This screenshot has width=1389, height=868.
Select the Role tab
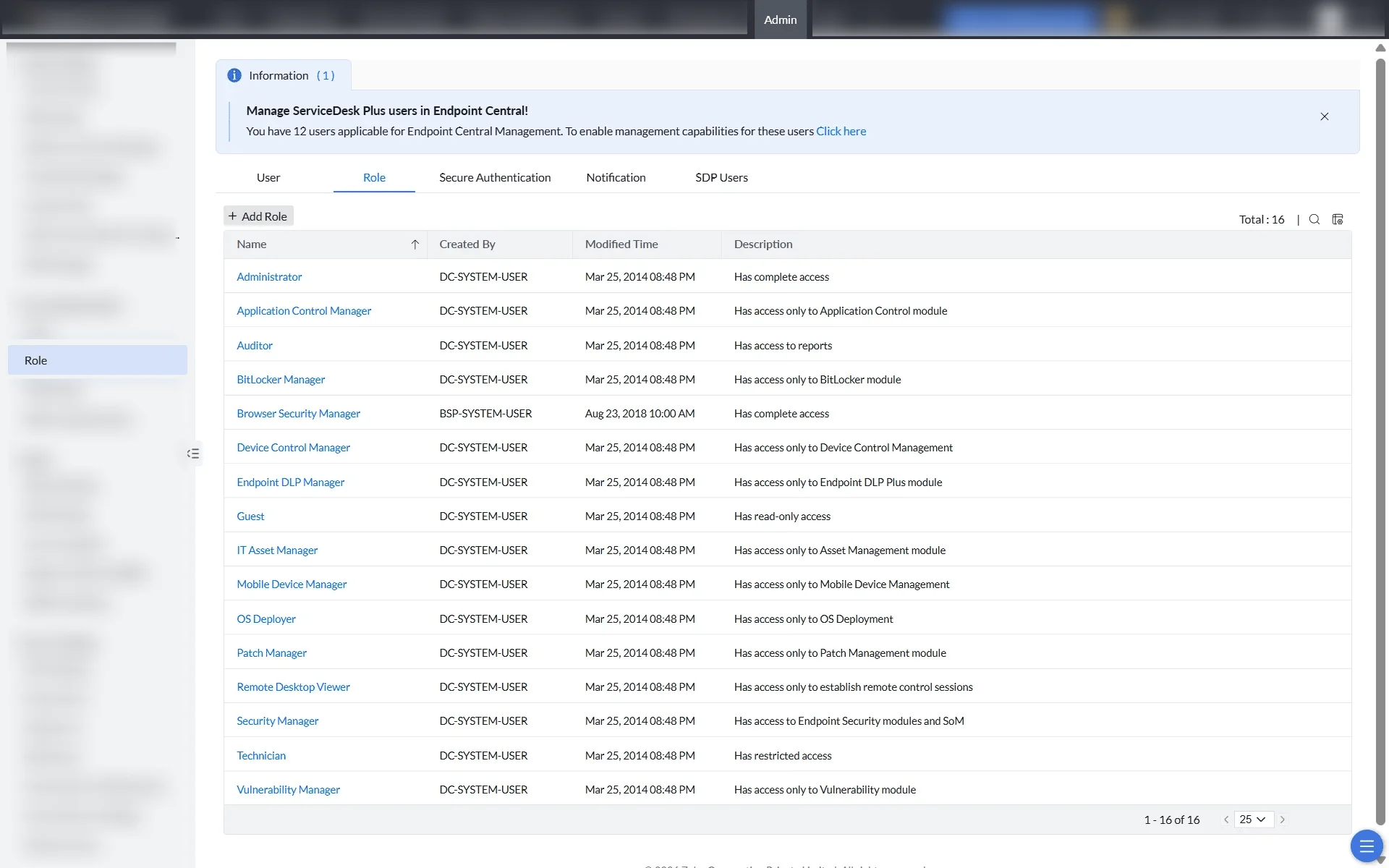(374, 177)
